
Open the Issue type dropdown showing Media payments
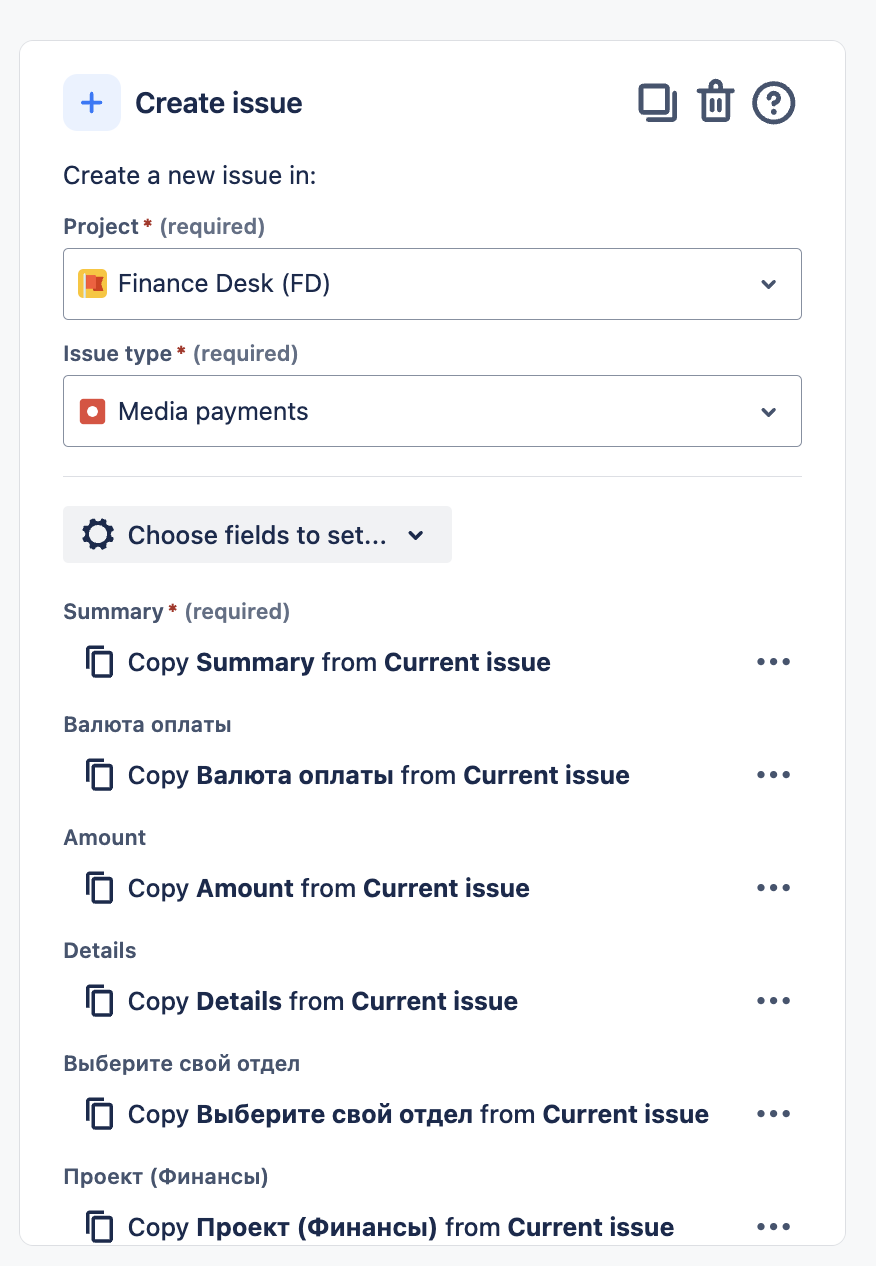point(432,411)
